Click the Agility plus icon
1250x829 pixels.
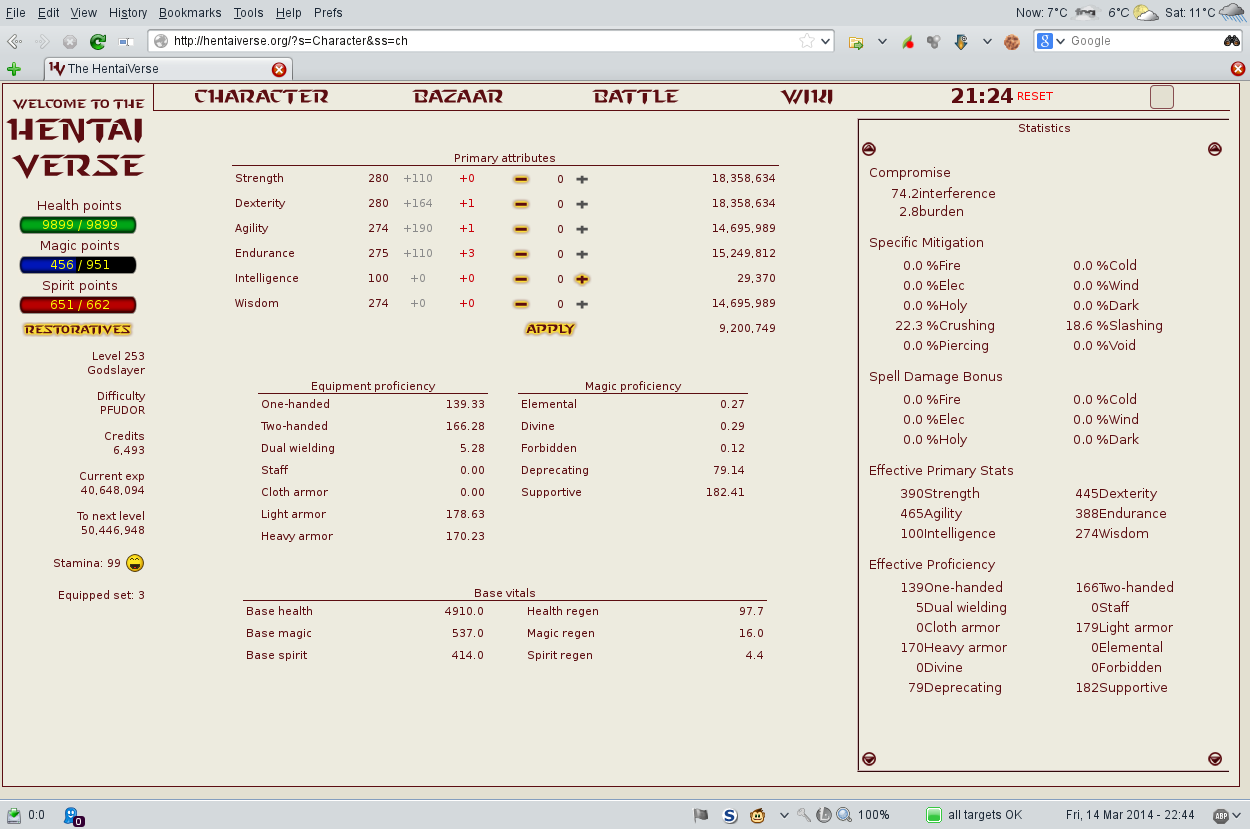[x=582, y=229]
